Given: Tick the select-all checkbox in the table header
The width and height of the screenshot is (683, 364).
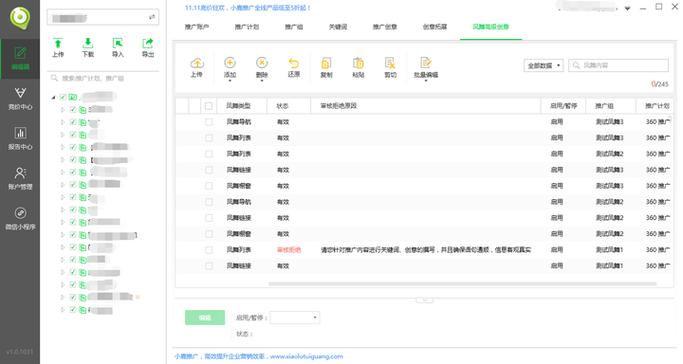Looking at the screenshot, I should 209,106.
